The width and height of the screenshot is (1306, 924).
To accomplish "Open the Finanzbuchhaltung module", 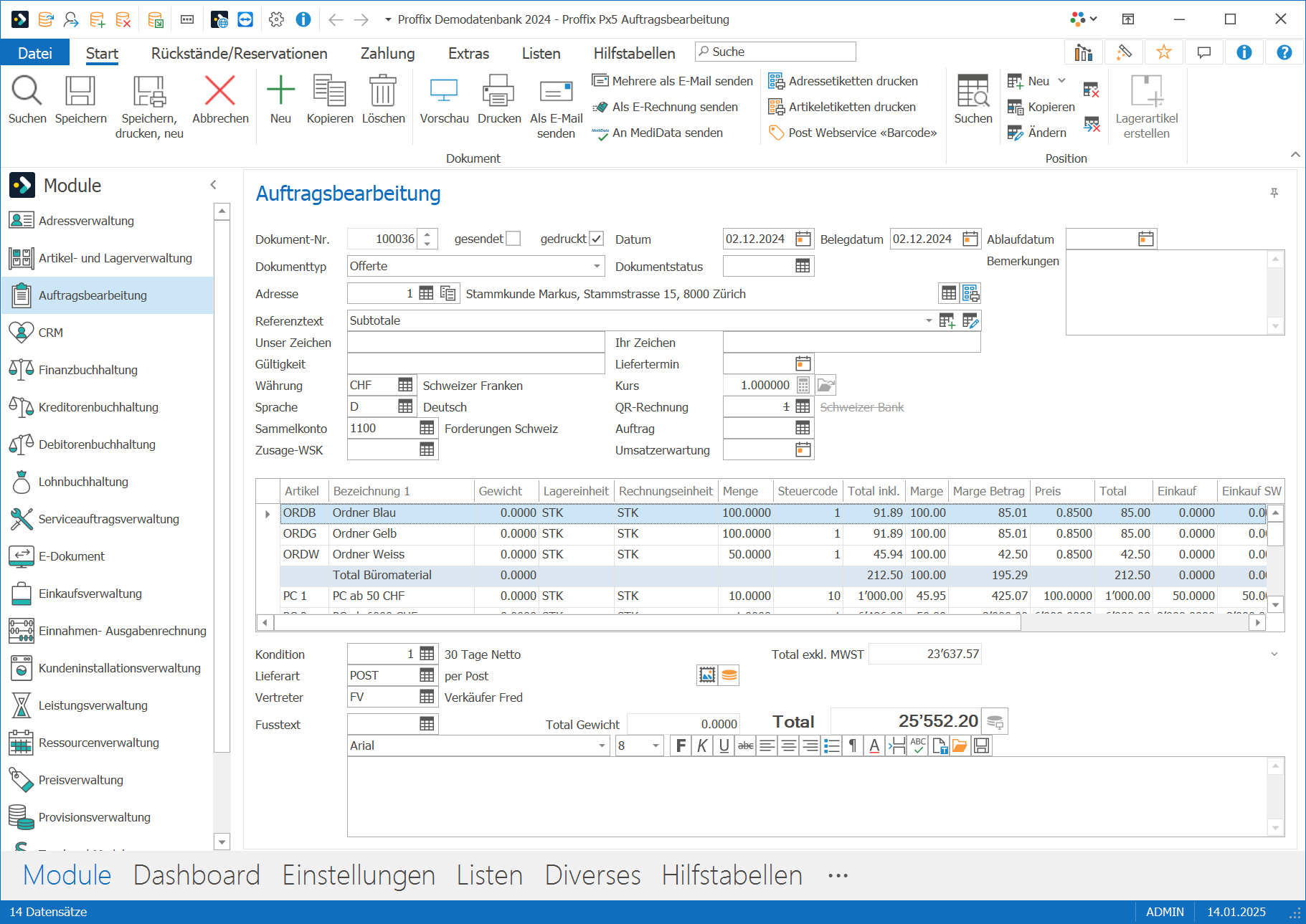I will tap(108, 370).
